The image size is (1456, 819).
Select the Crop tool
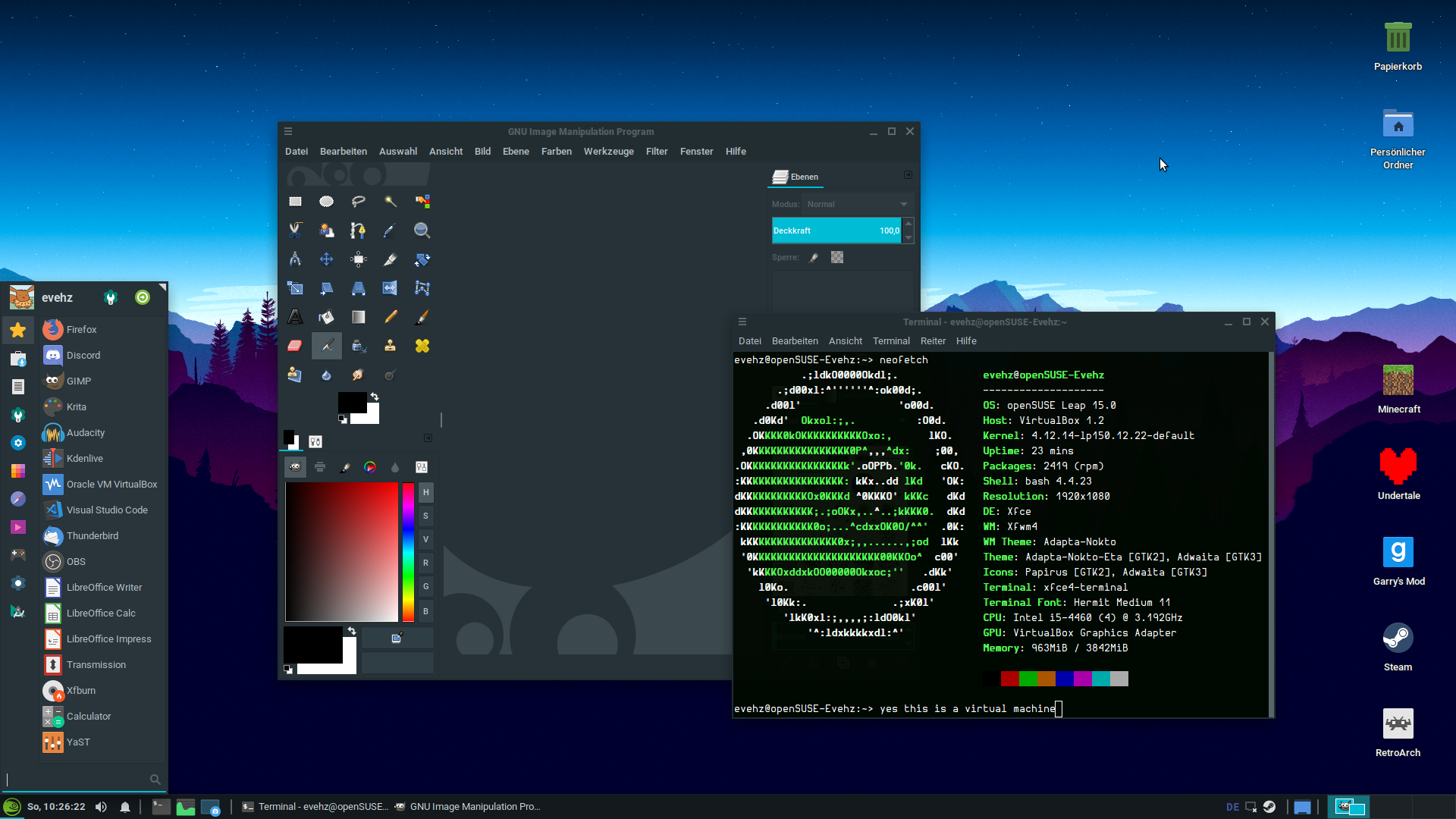pyautogui.click(x=391, y=259)
